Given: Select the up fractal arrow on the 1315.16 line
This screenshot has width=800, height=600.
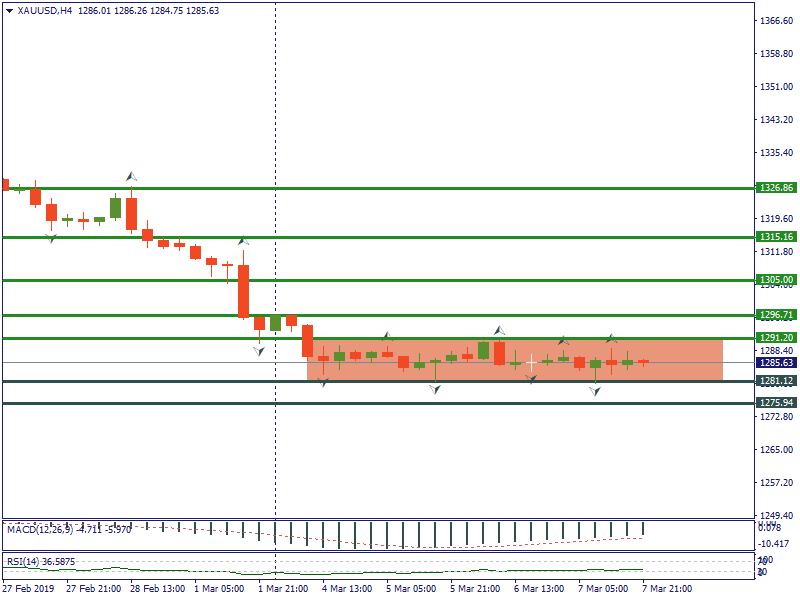Looking at the screenshot, I should pyautogui.click(x=242, y=241).
